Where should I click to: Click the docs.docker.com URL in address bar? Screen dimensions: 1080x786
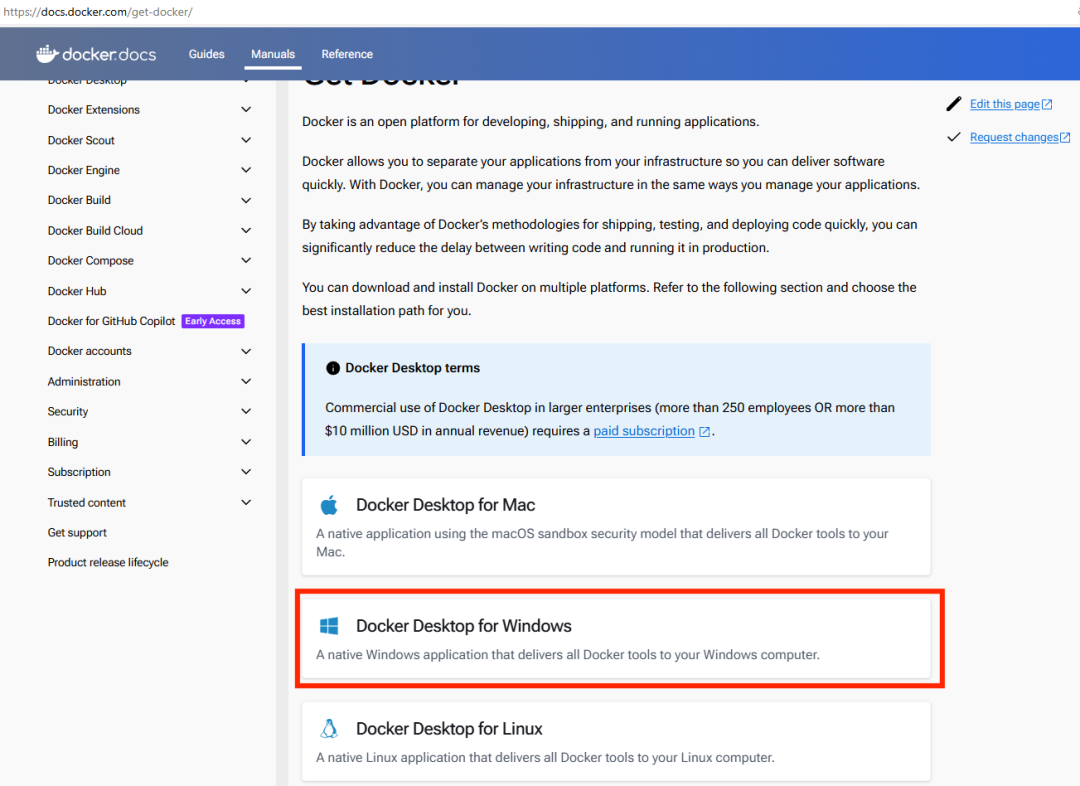[98, 12]
